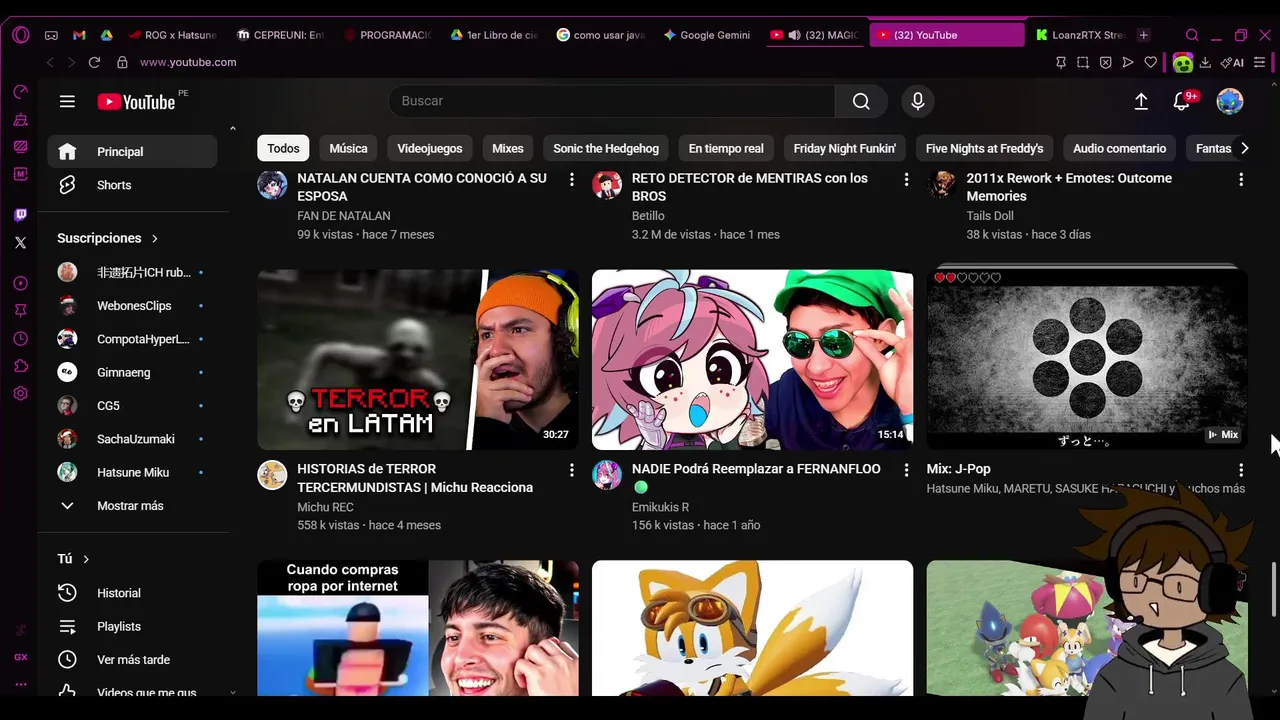Image resolution: width=1280 pixels, height=720 pixels.
Task: Open Hatsune Miku subscription channel
Action: [132, 472]
